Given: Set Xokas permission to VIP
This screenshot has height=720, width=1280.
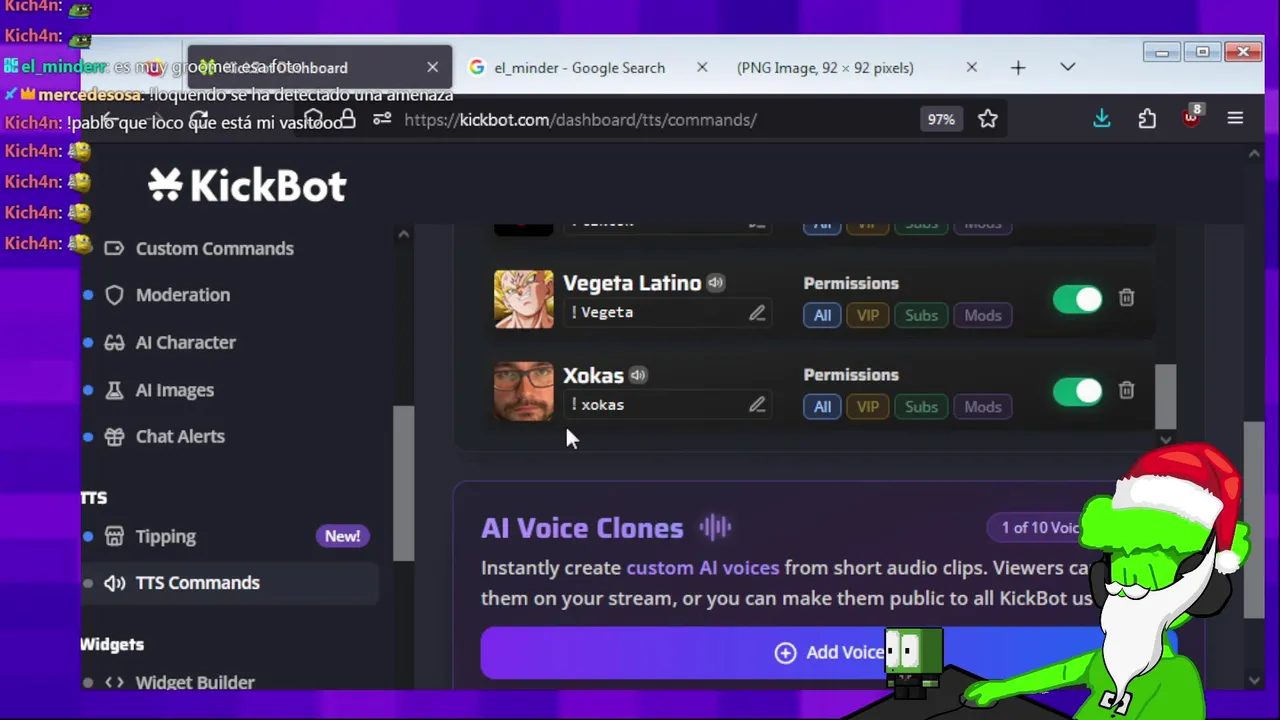Looking at the screenshot, I should (x=868, y=407).
